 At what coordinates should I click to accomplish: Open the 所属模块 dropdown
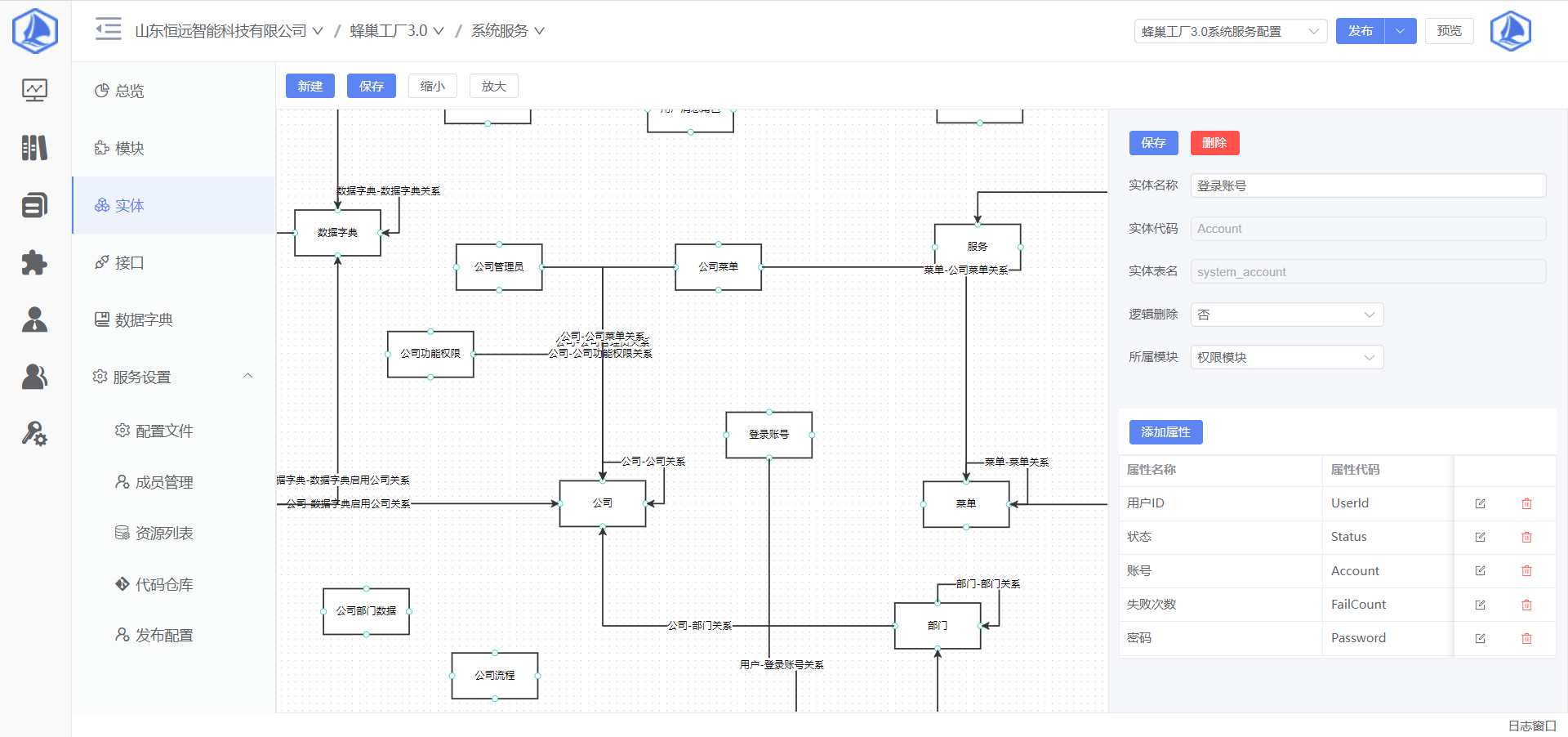pyautogui.click(x=1287, y=357)
